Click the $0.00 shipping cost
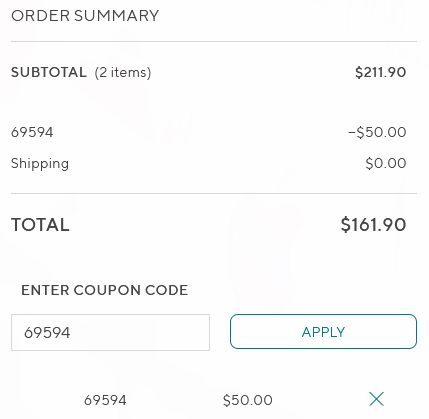This screenshot has height=419, width=429. (x=386, y=163)
